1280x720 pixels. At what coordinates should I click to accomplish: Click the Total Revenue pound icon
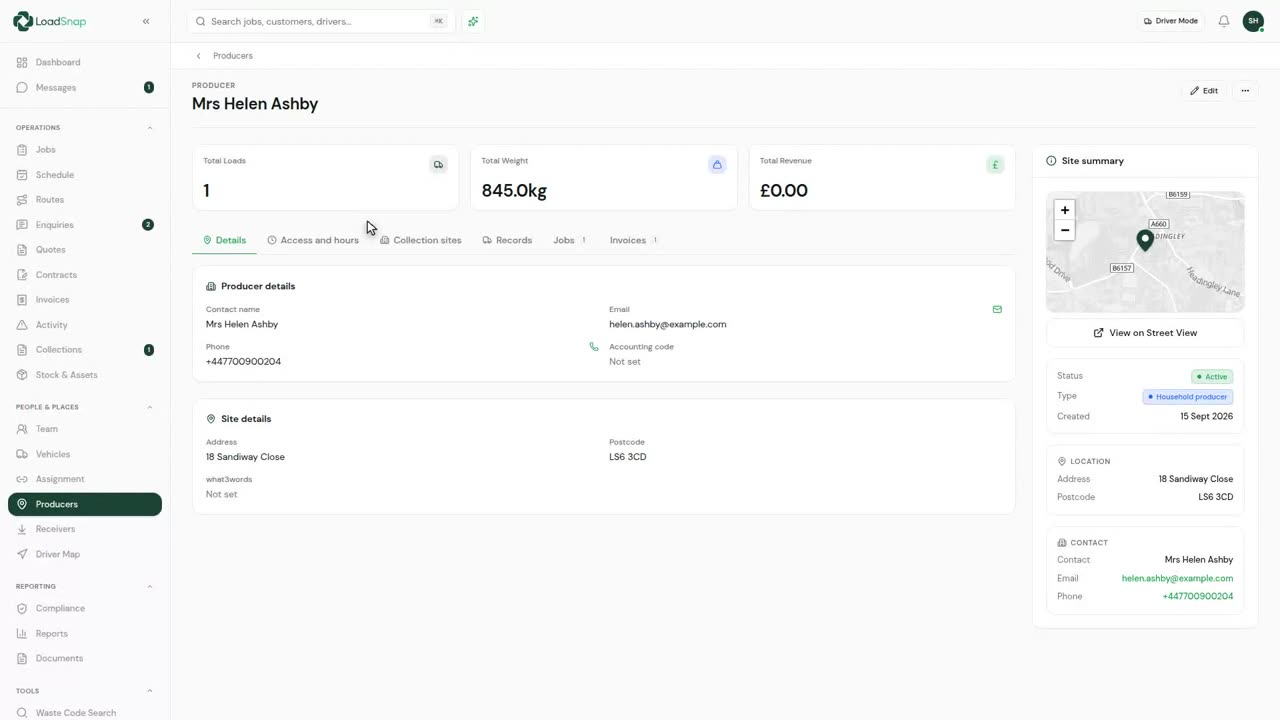(x=995, y=165)
